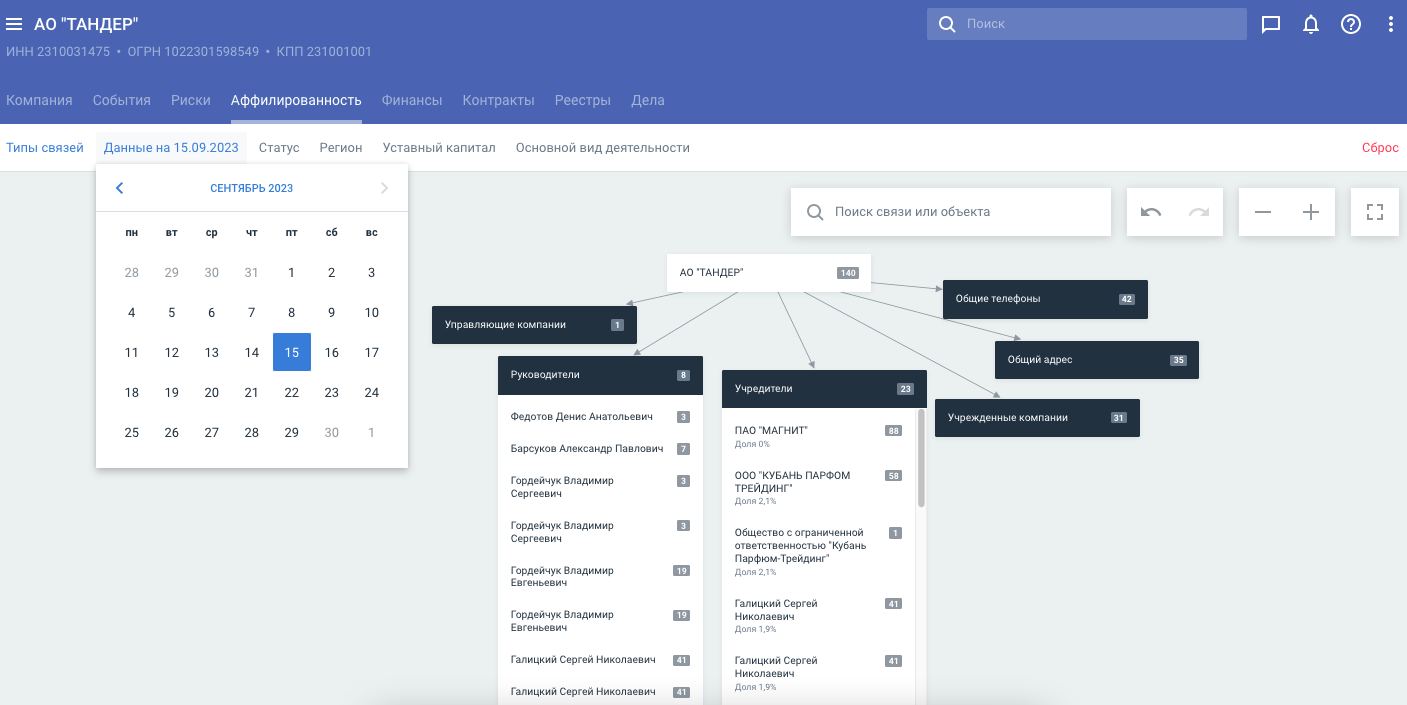1407x705 pixels.
Task: Zoom in the graph with plus
Action: point(1311,212)
